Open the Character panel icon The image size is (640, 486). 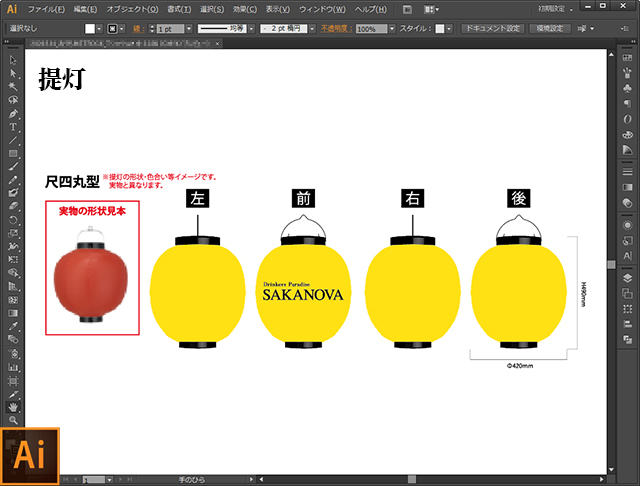click(627, 256)
